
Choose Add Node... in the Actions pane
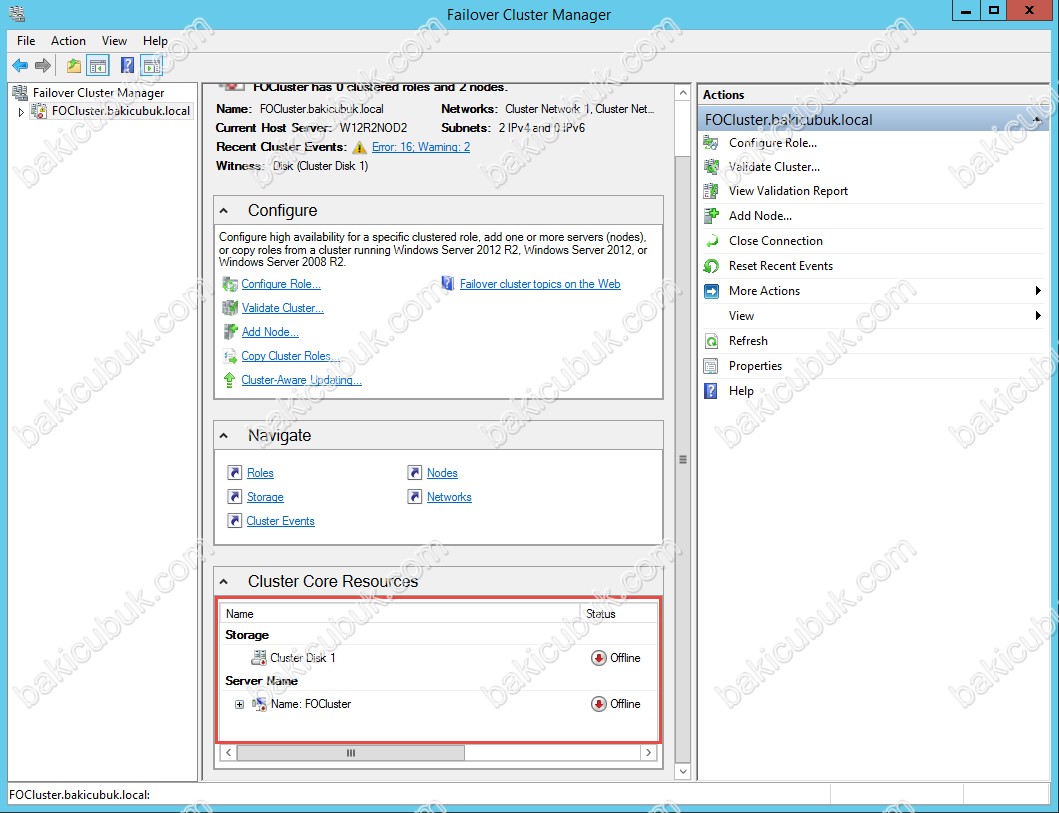pos(760,216)
